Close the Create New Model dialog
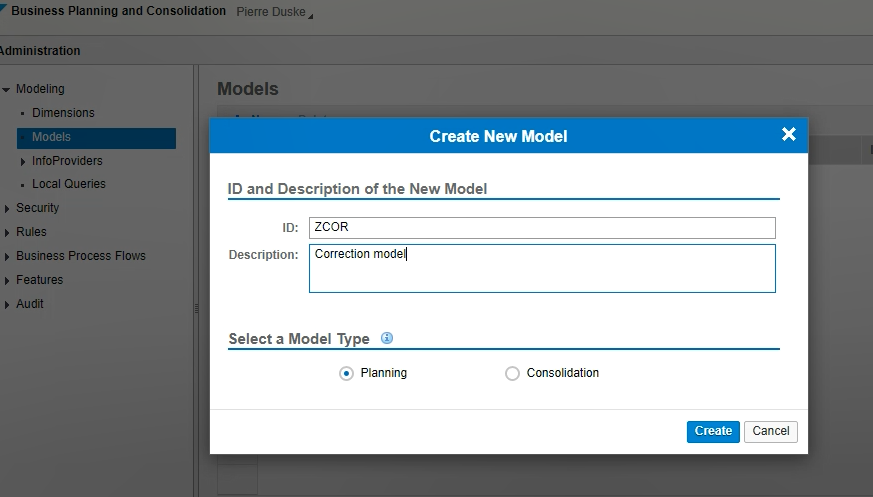The width and height of the screenshot is (873, 497). 788,134
